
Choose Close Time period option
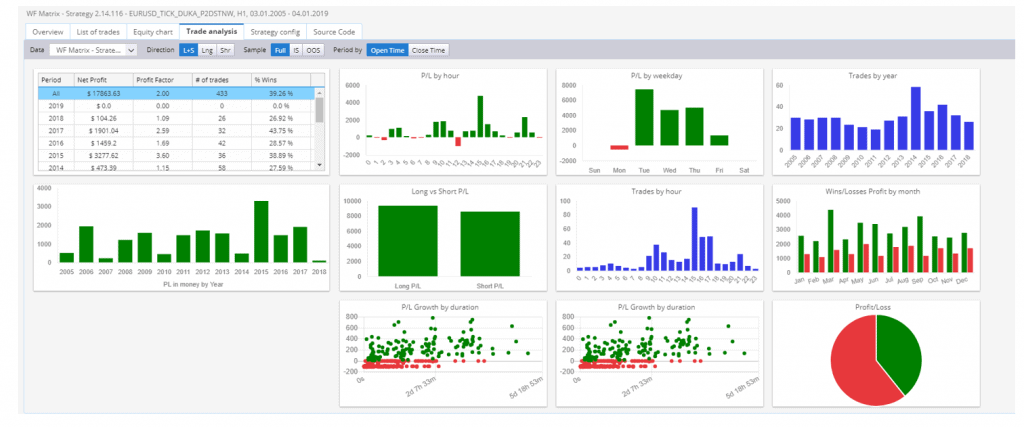(428, 50)
